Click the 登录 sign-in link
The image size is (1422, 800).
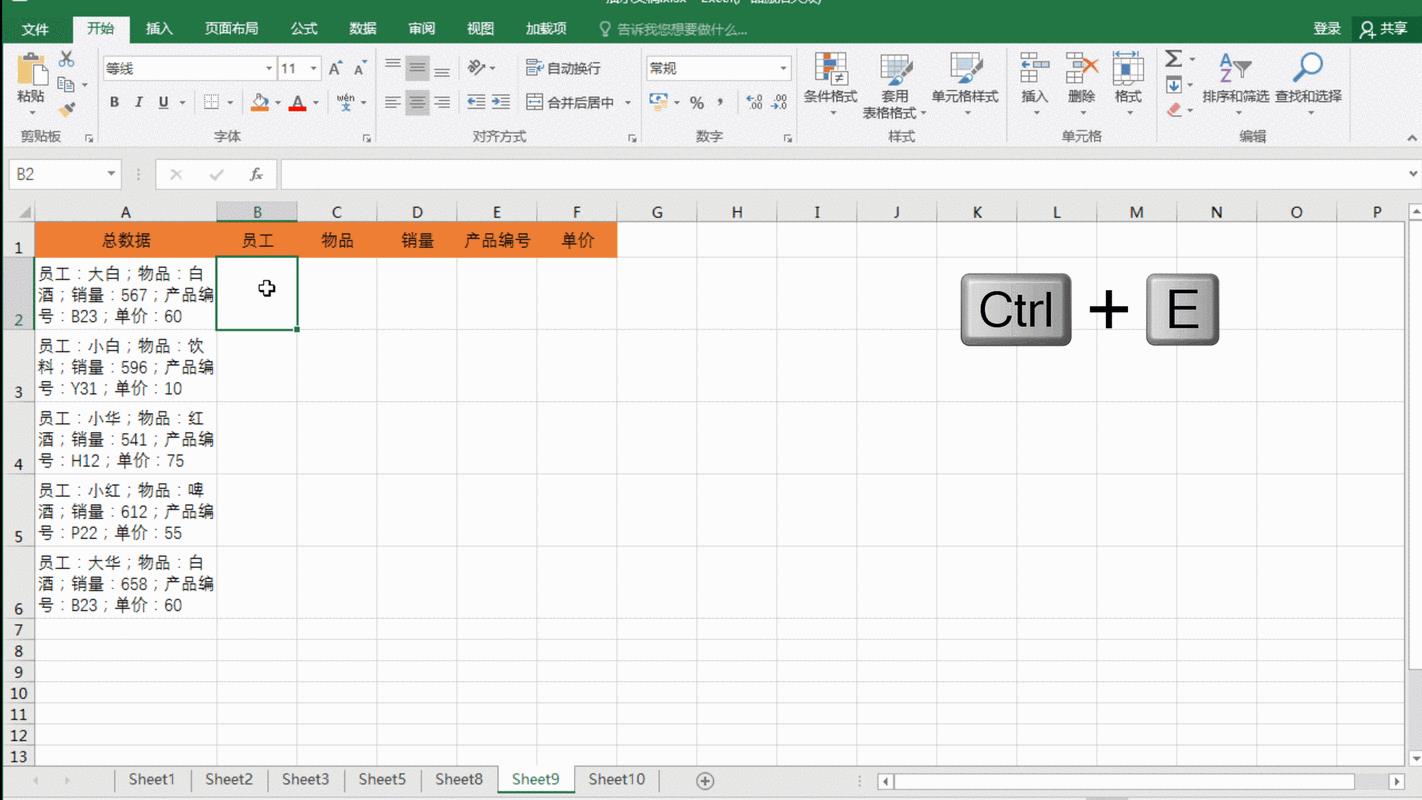(1327, 28)
